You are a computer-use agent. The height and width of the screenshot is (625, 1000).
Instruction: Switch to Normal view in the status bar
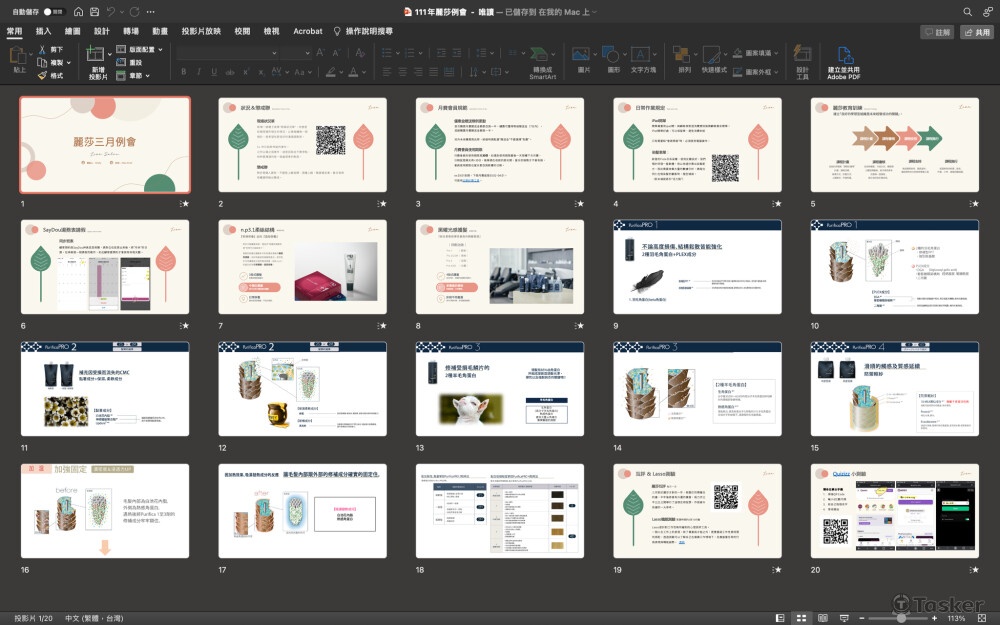[x=780, y=618]
